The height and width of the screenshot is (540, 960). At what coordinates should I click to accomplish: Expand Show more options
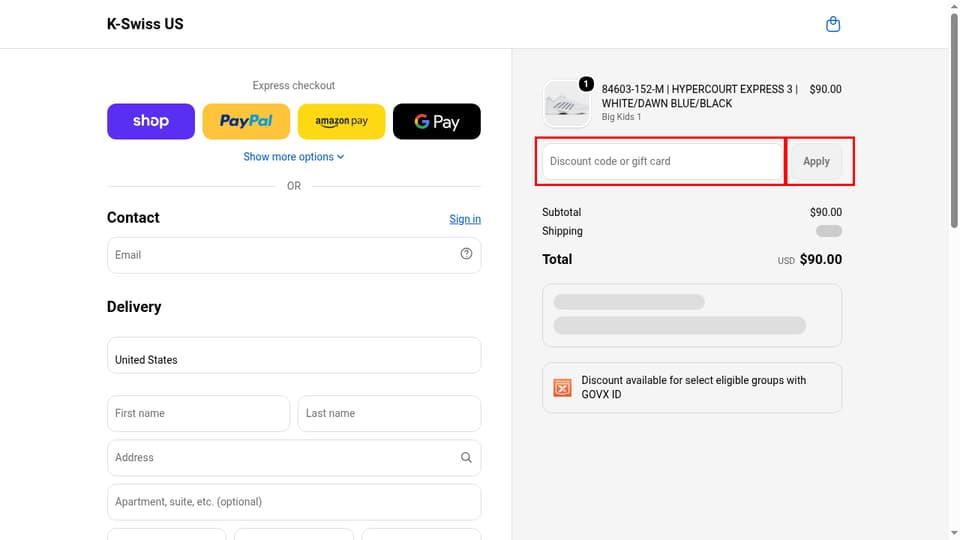(294, 157)
